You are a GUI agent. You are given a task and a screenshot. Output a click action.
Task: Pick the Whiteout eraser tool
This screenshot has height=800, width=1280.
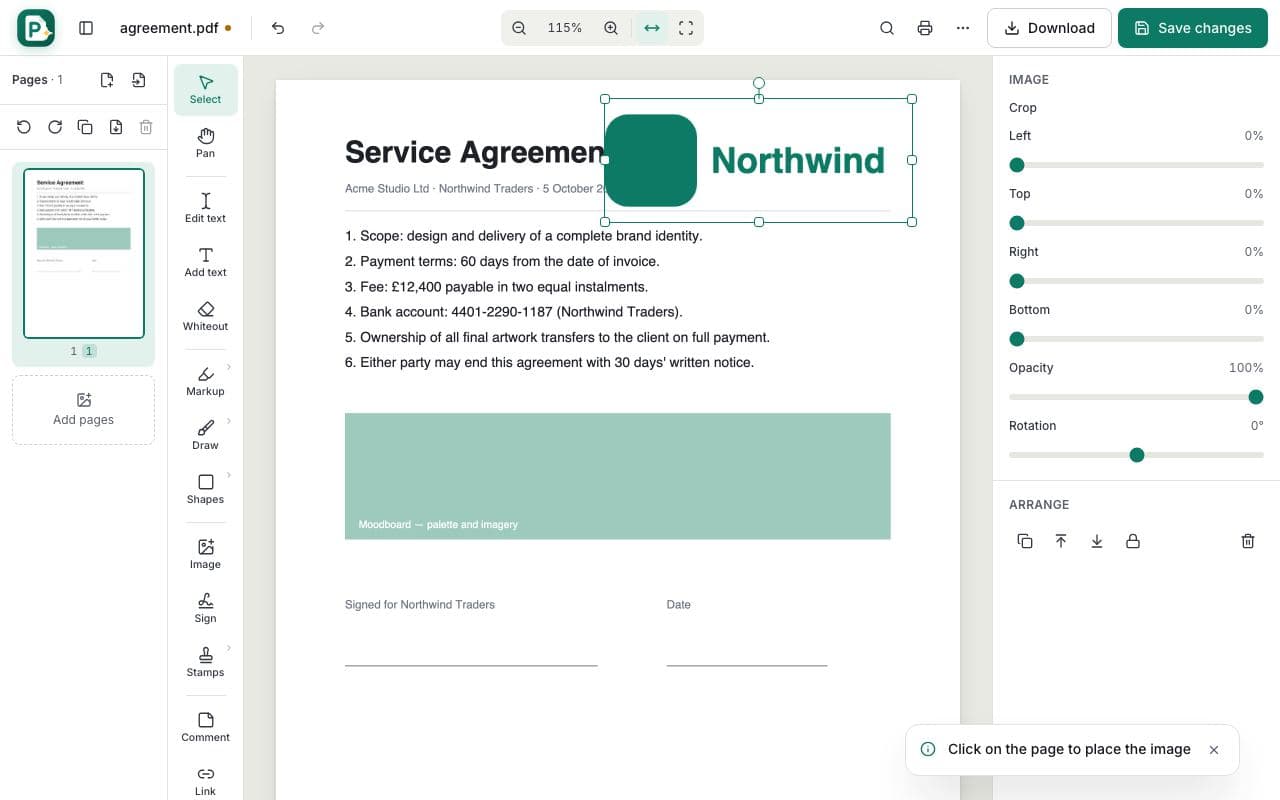(205, 316)
